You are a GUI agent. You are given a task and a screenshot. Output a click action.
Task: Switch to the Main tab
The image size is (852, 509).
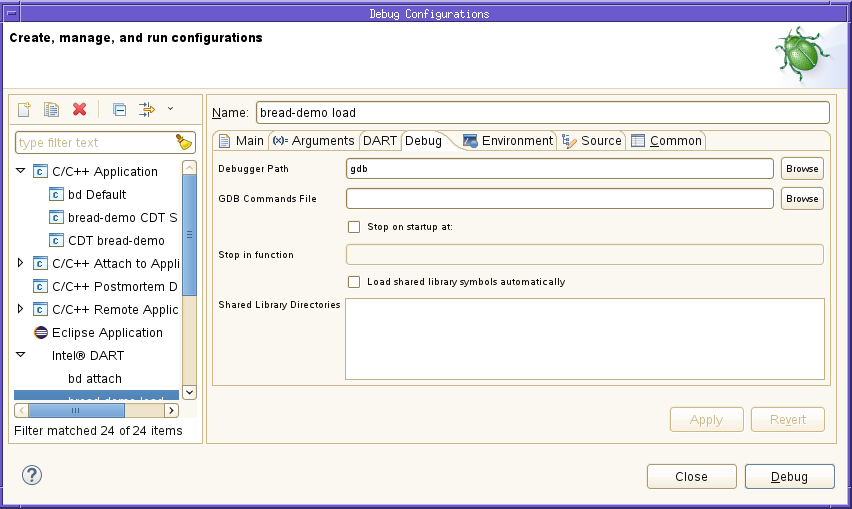click(241, 141)
